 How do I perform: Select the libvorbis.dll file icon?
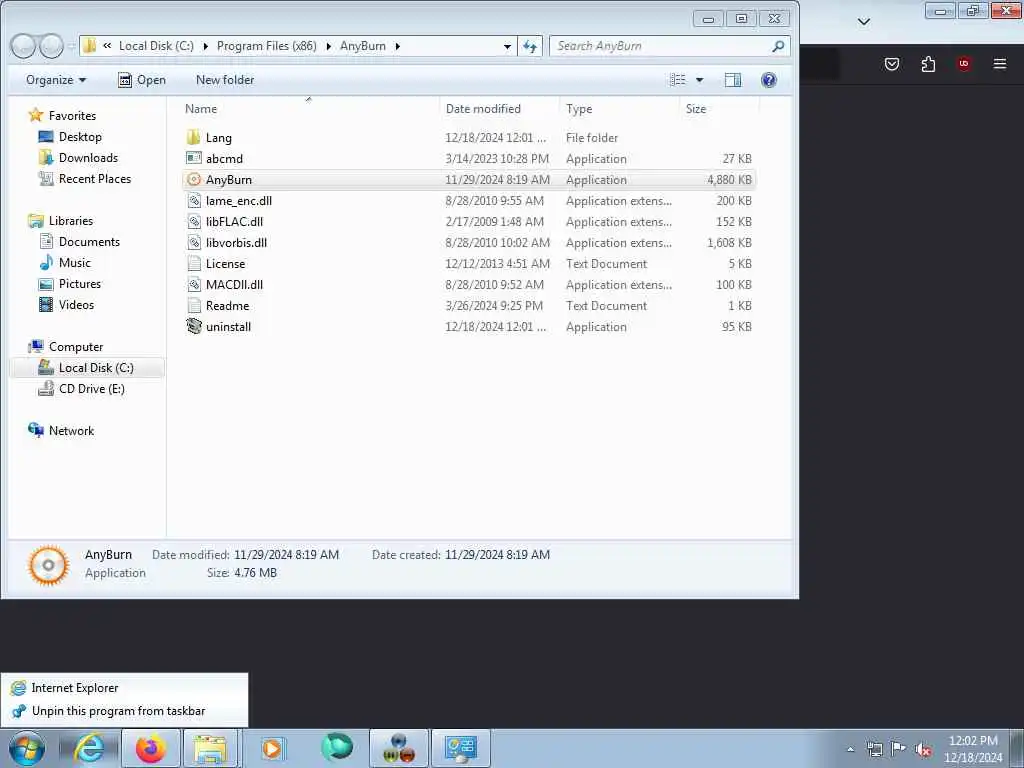[x=193, y=242]
